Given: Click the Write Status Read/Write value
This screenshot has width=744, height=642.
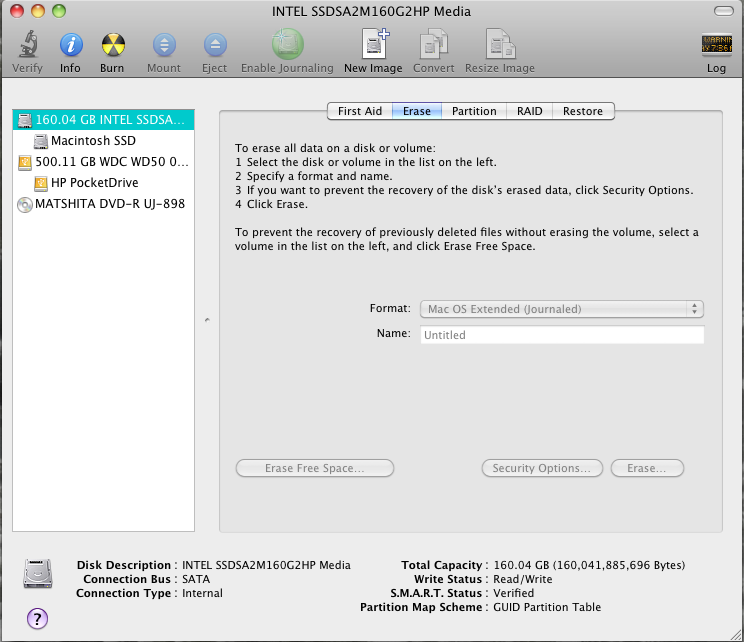Looking at the screenshot, I should pos(522,579).
